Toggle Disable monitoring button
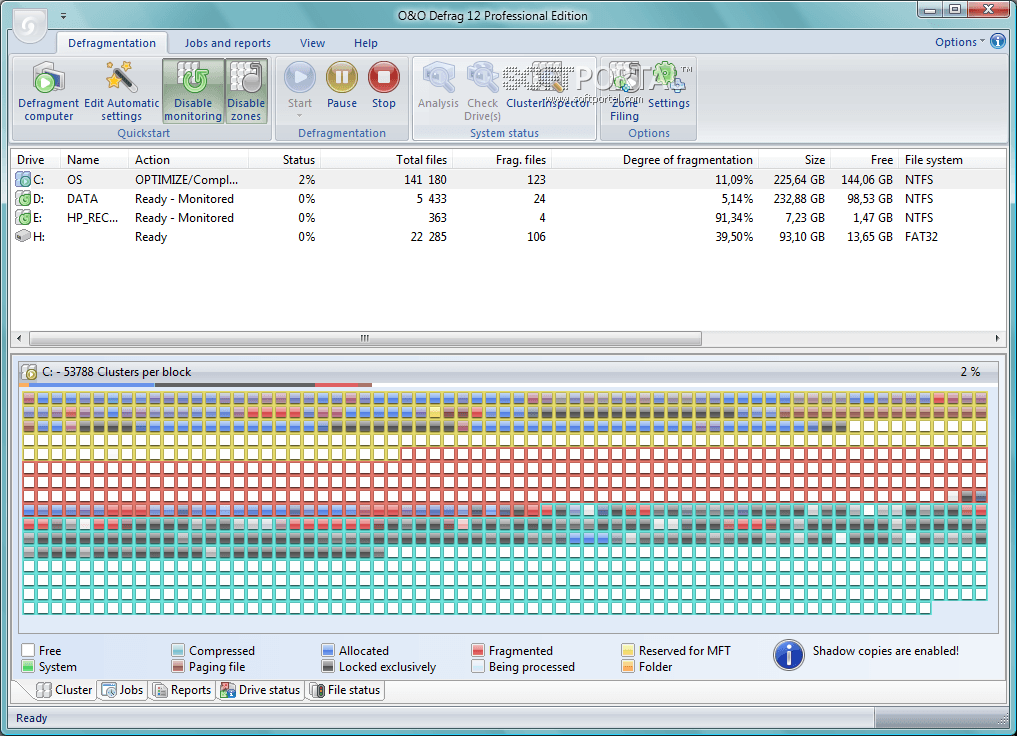 click(x=193, y=91)
